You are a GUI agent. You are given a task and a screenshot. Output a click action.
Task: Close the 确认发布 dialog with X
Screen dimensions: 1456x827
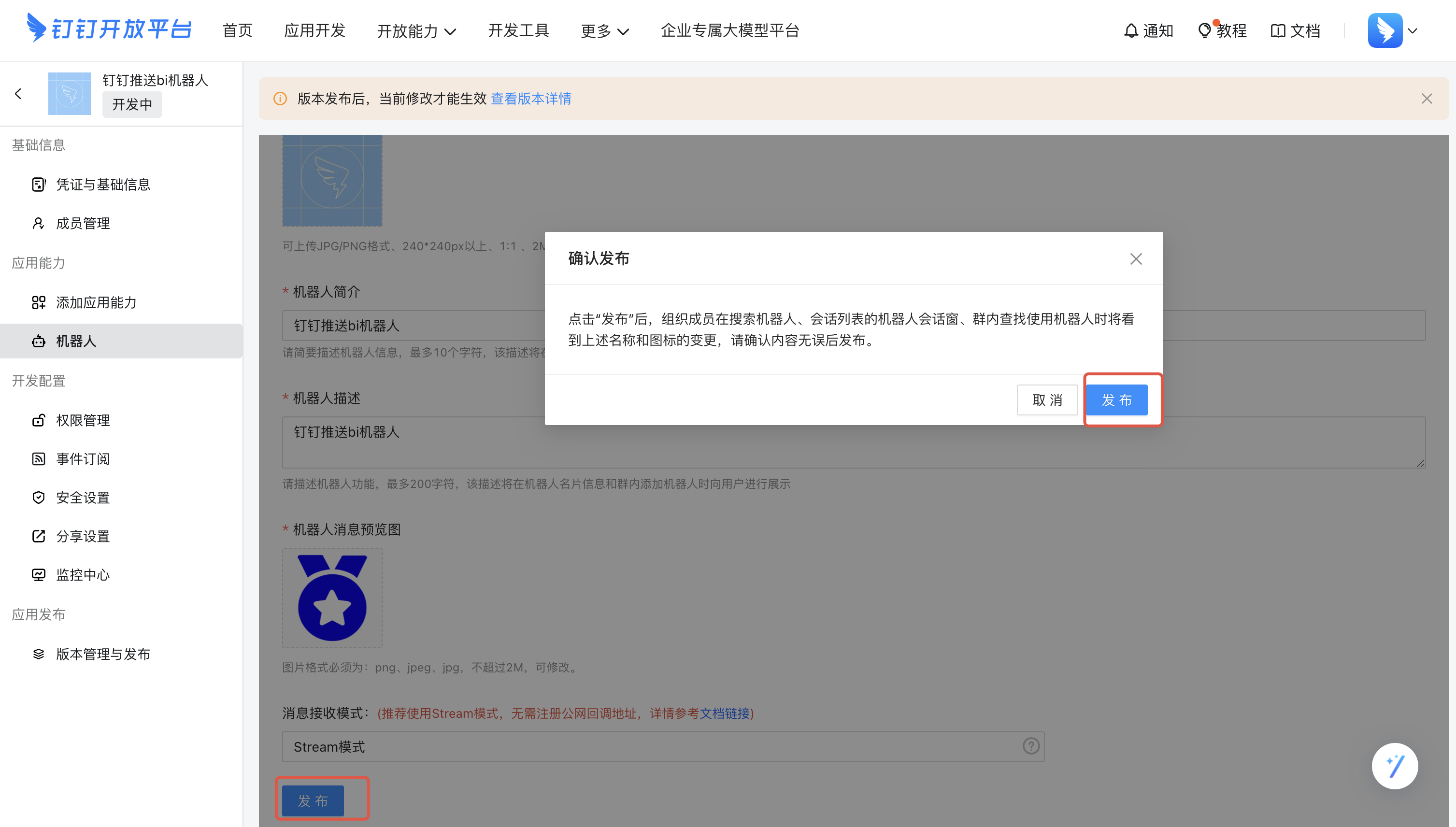1136,259
